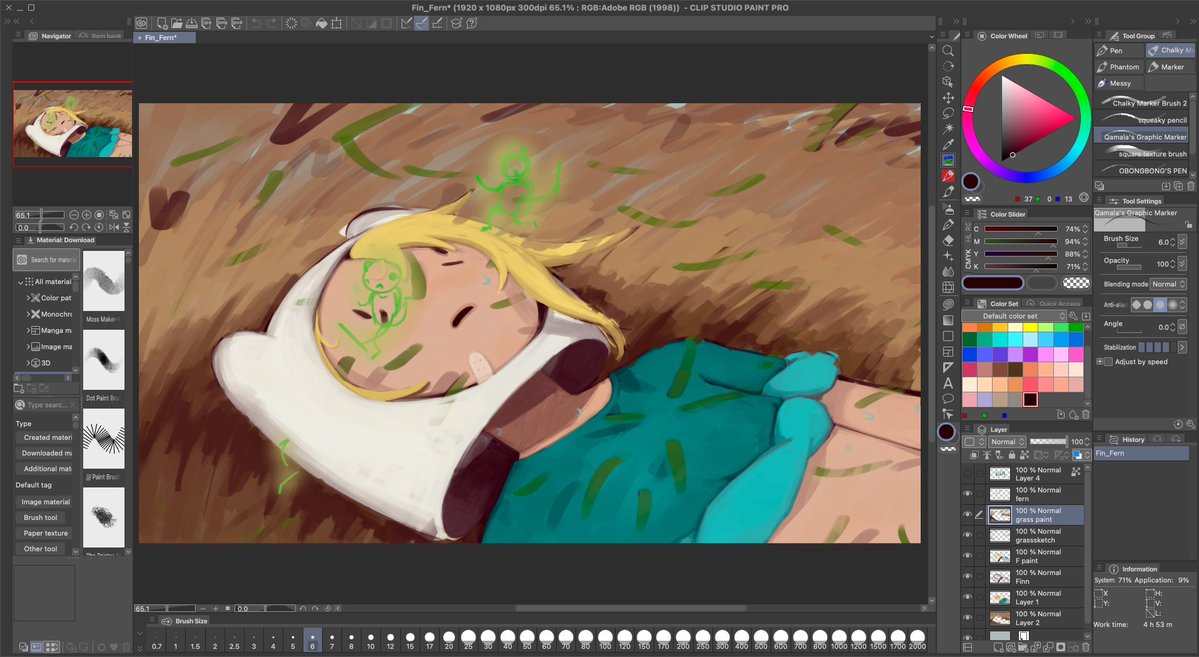This screenshot has height=657, width=1199.
Task: Select the Pen sub tool group
Action: pos(1118,50)
